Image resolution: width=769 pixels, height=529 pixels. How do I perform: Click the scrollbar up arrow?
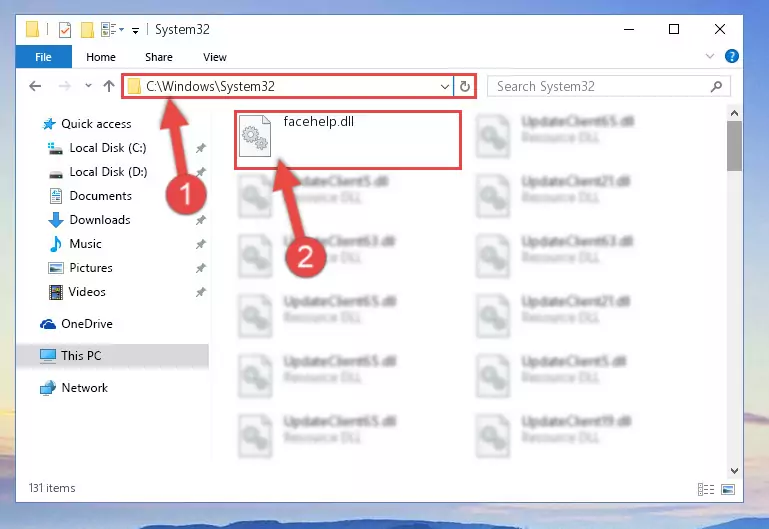pos(734,114)
